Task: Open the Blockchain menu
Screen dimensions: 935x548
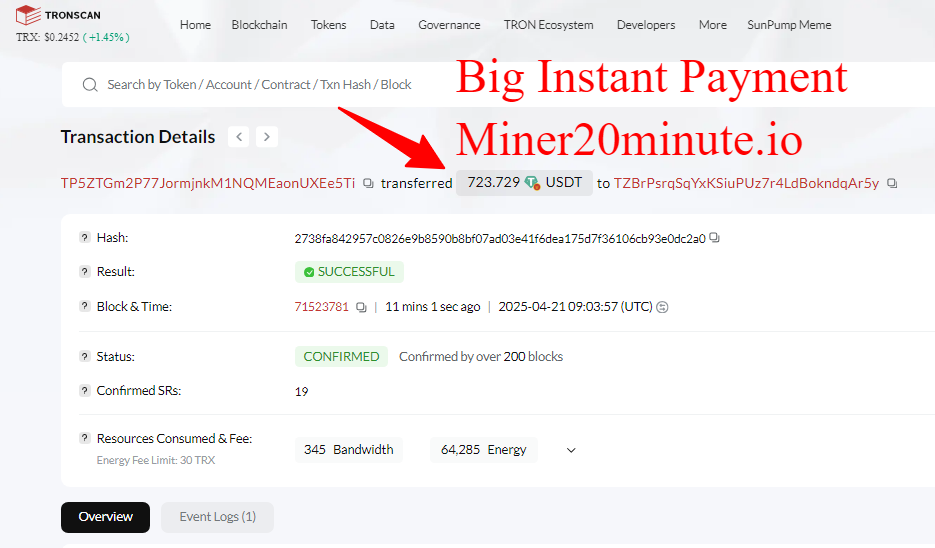Action: (x=259, y=25)
